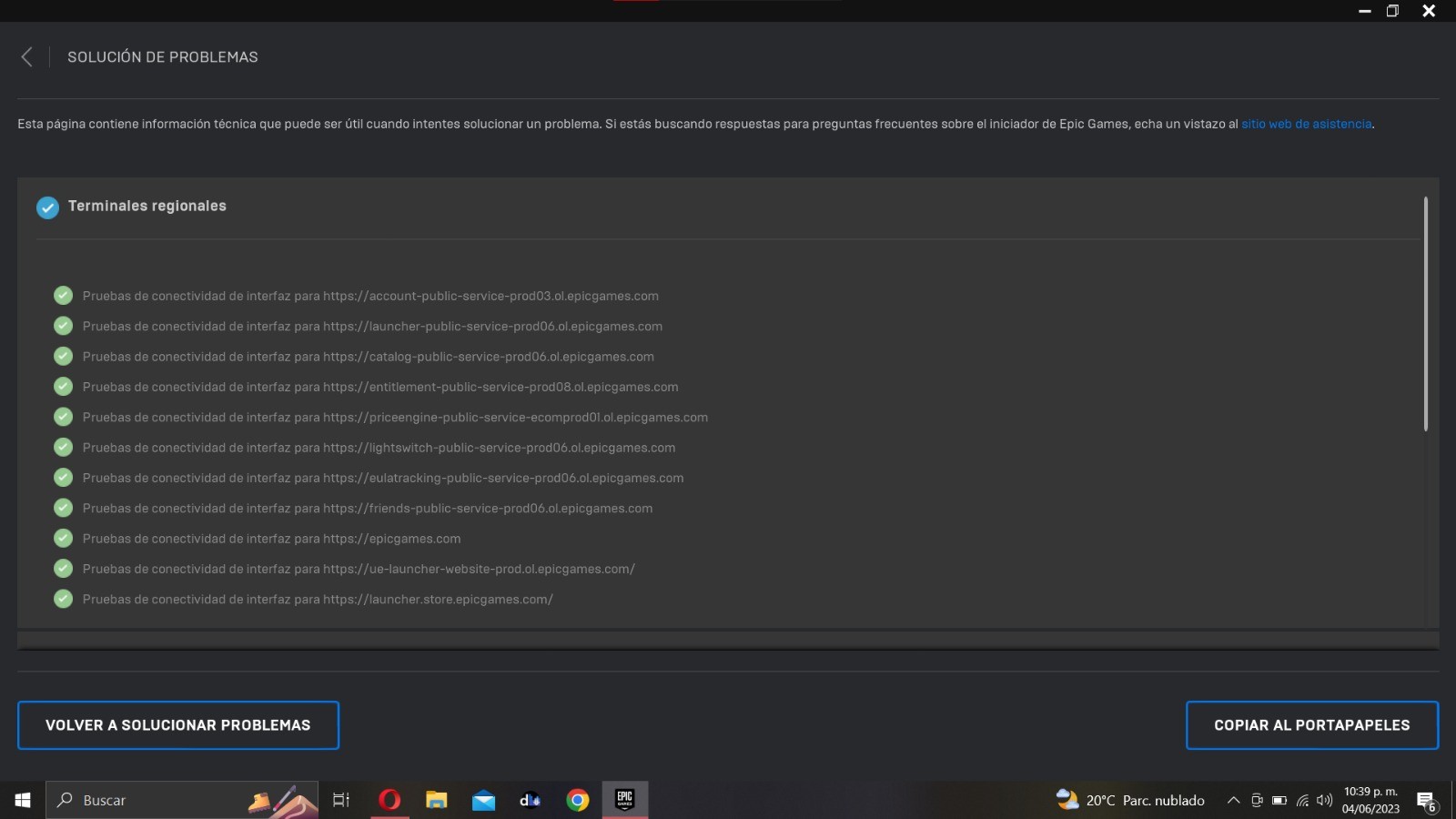Select the entitlement-public-service-prod08.ol.epicgames.com test row text
This screenshot has width=1456, height=819.
click(380, 387)
